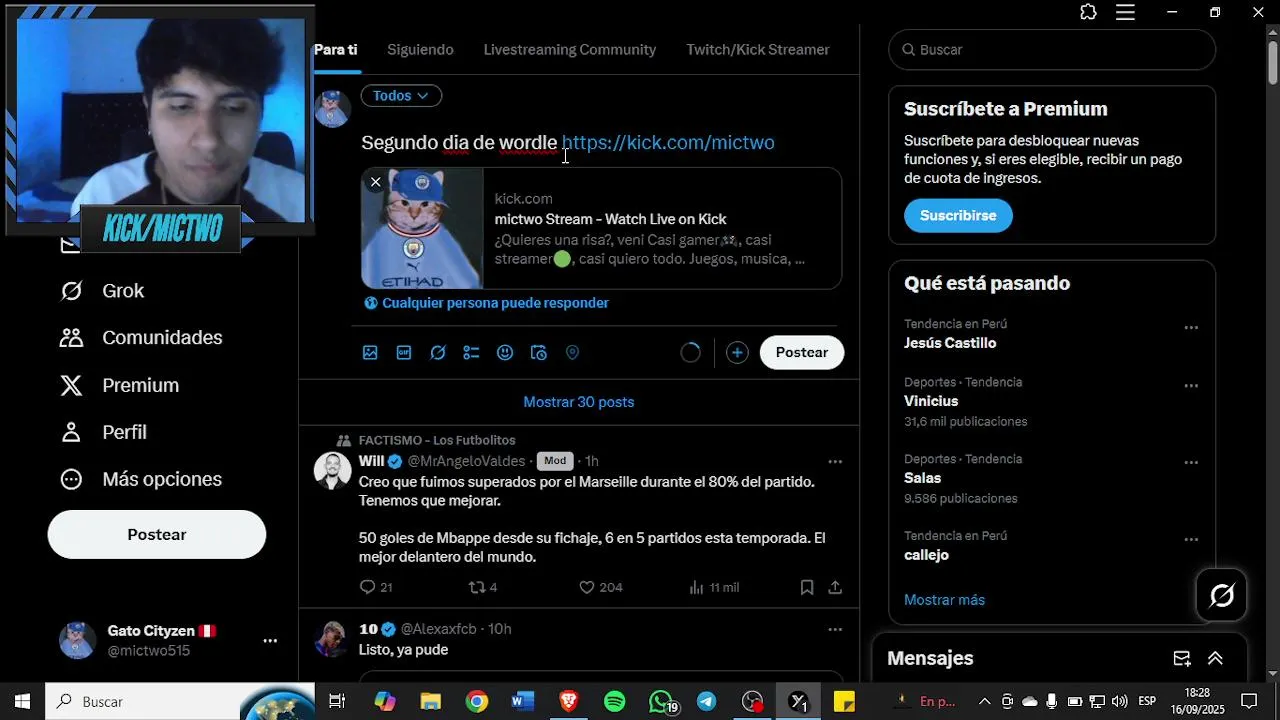
Task: Click the volume icon in system tray
Action: [x=1120, y=701]
